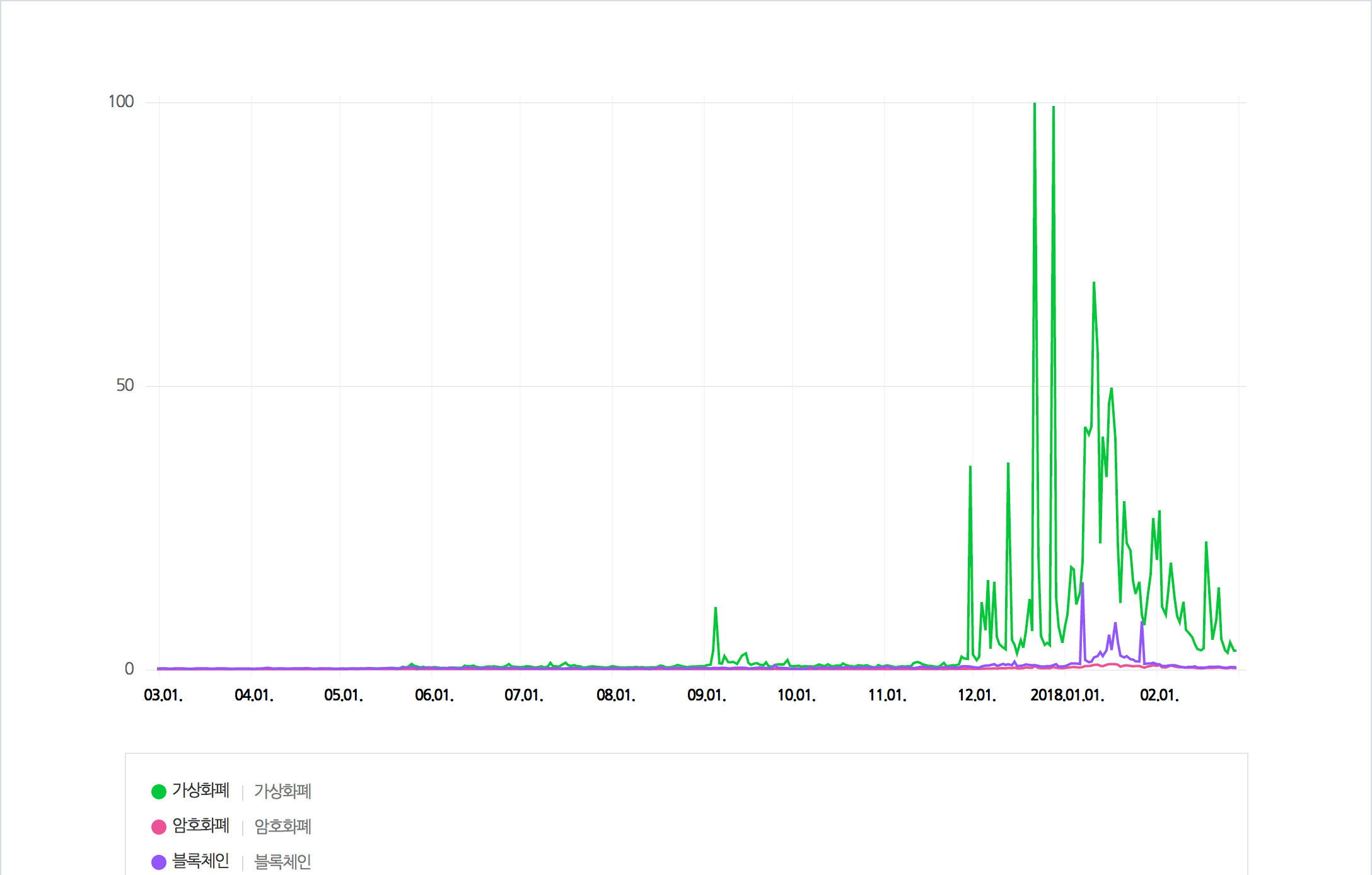Click the 11.01. x-axis date label
This screenshot has height=875, width=1372.
point(887,695)
